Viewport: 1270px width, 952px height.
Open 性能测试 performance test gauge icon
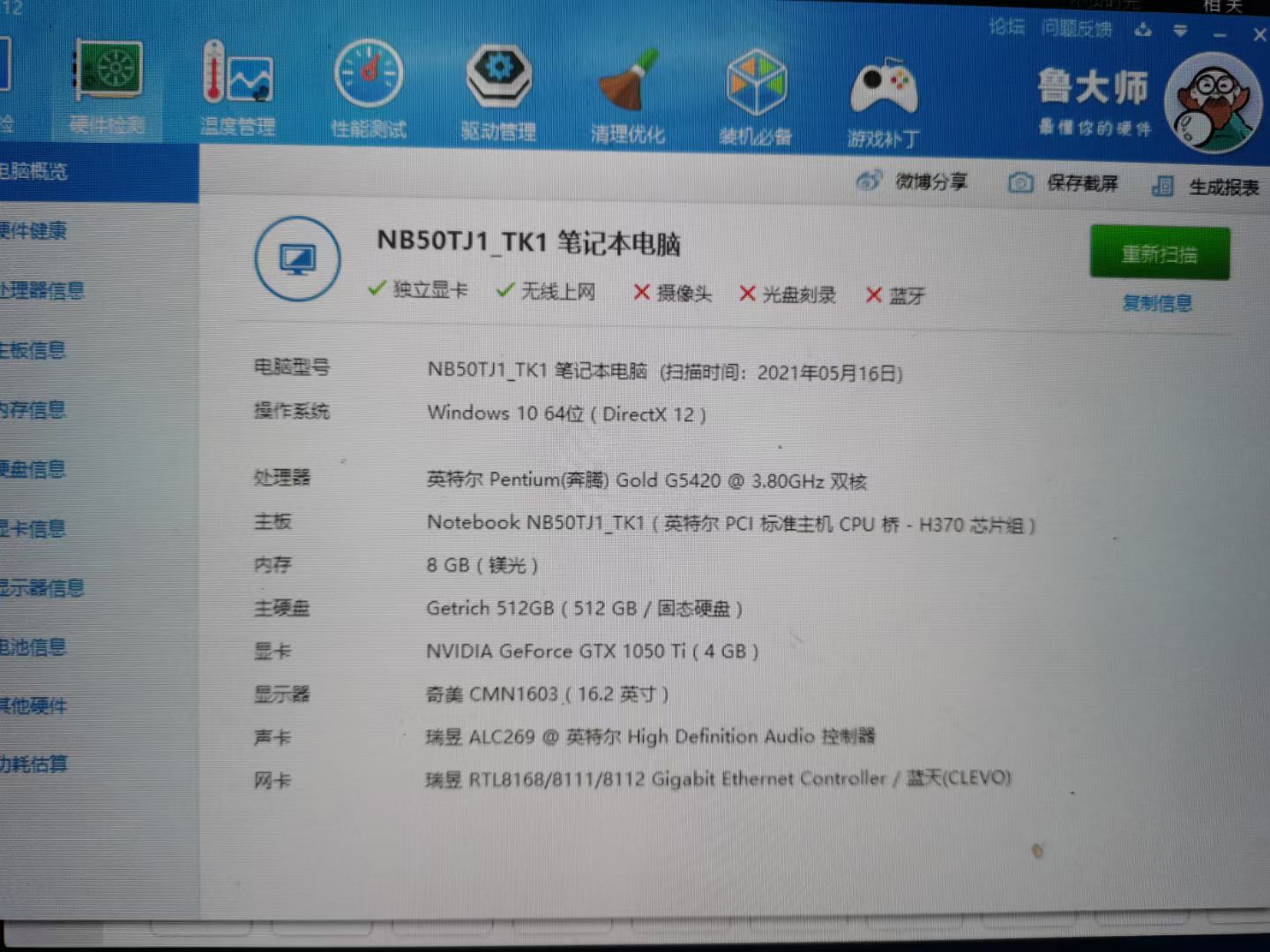coord(369,90)
